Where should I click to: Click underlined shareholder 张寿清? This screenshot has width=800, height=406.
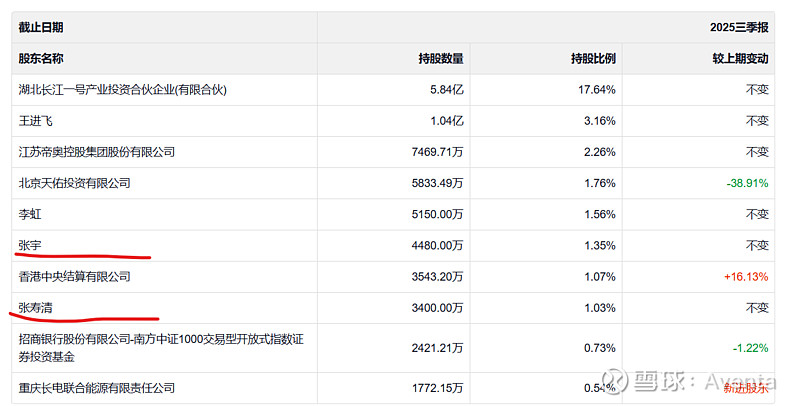click(35, 308)
